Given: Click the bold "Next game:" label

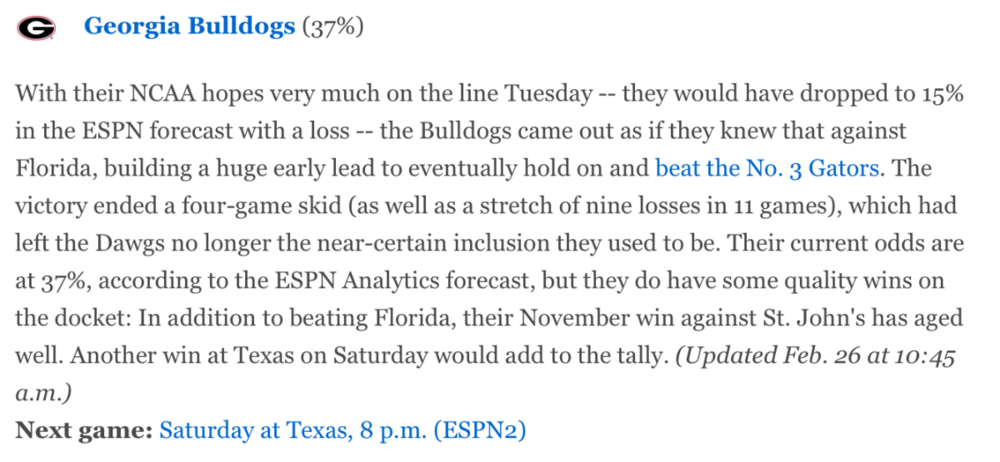Looking at the screenshot, I should pyautogui.click(x=83, y=431).
